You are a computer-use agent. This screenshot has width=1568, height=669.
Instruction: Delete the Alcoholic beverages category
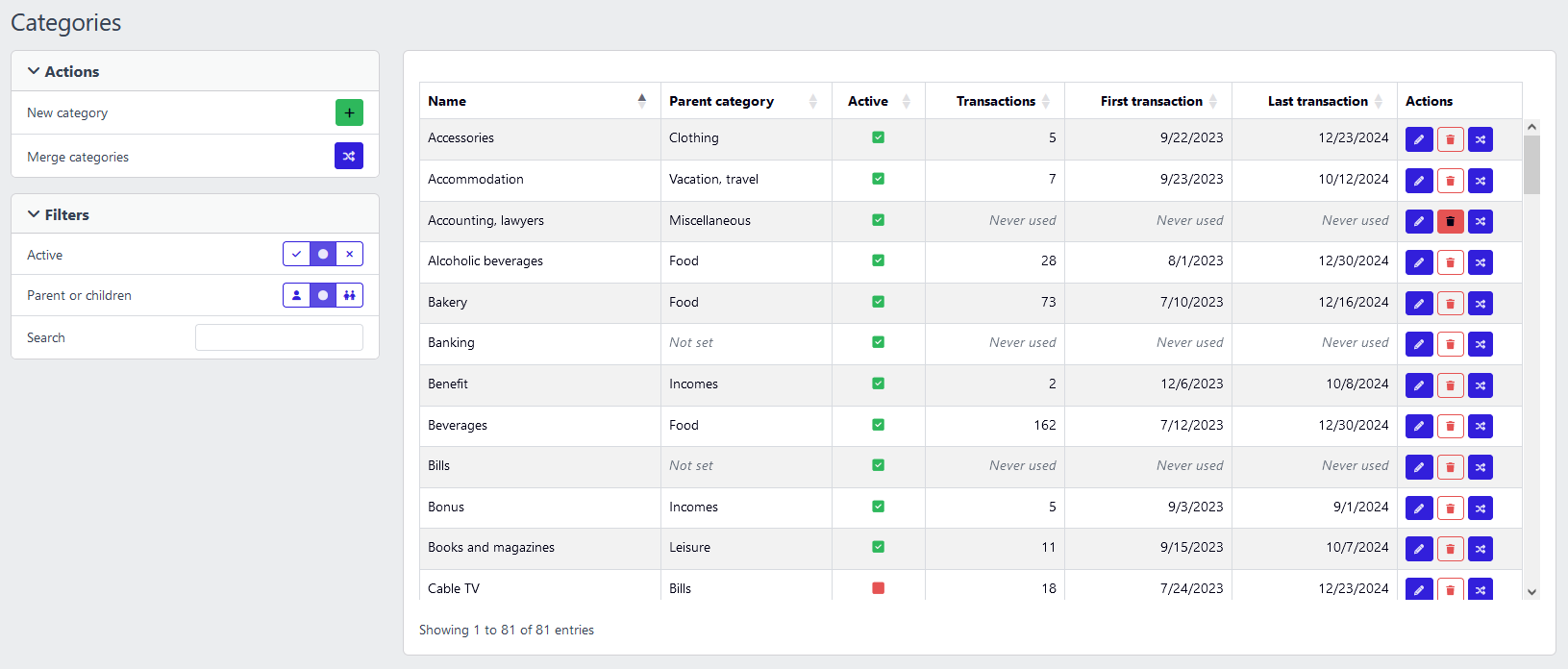click(x=1450, y=262)
